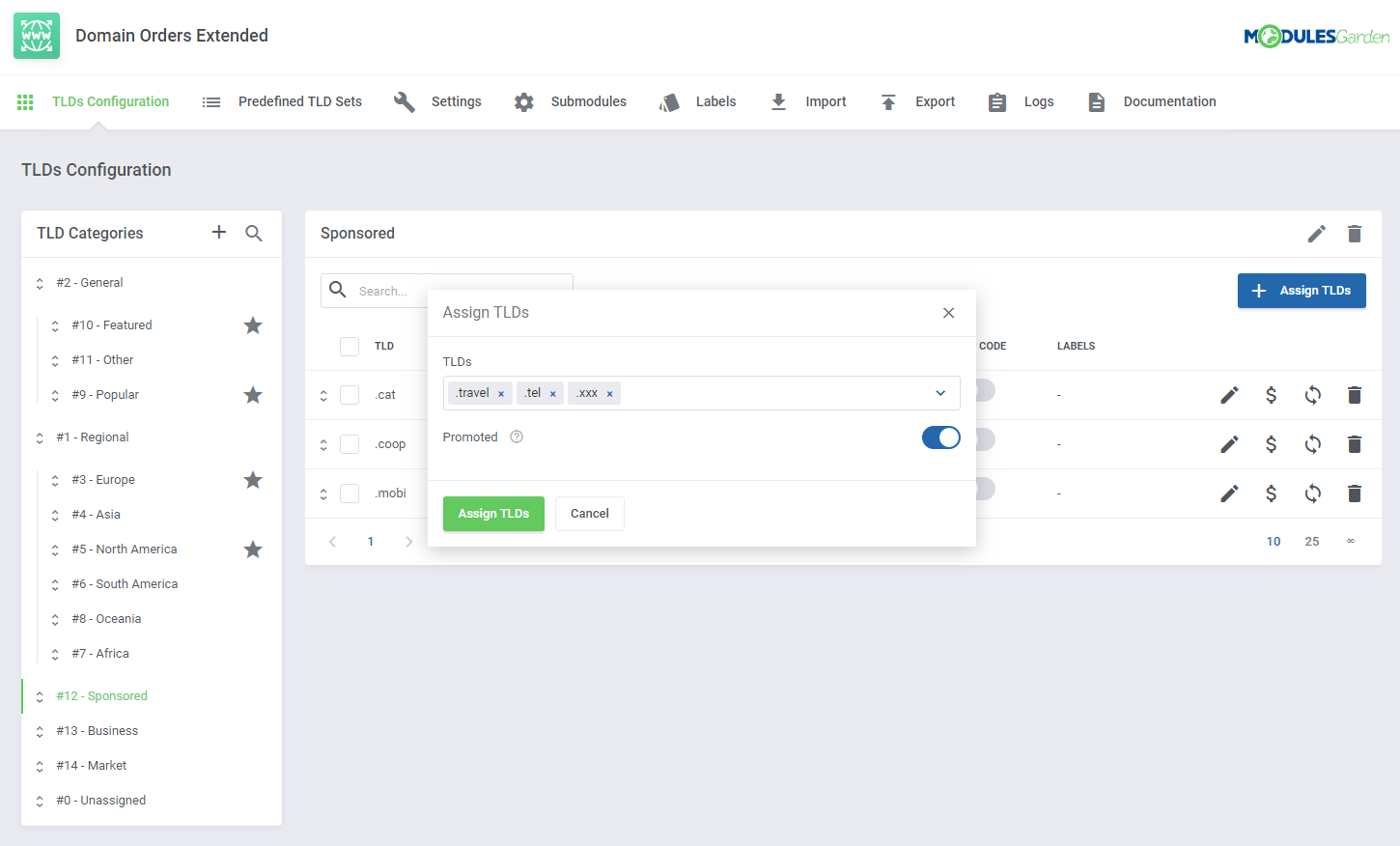Delete the Sponsored category via header trash icon
This screenshot has width=1400, height=846.
1354,234
